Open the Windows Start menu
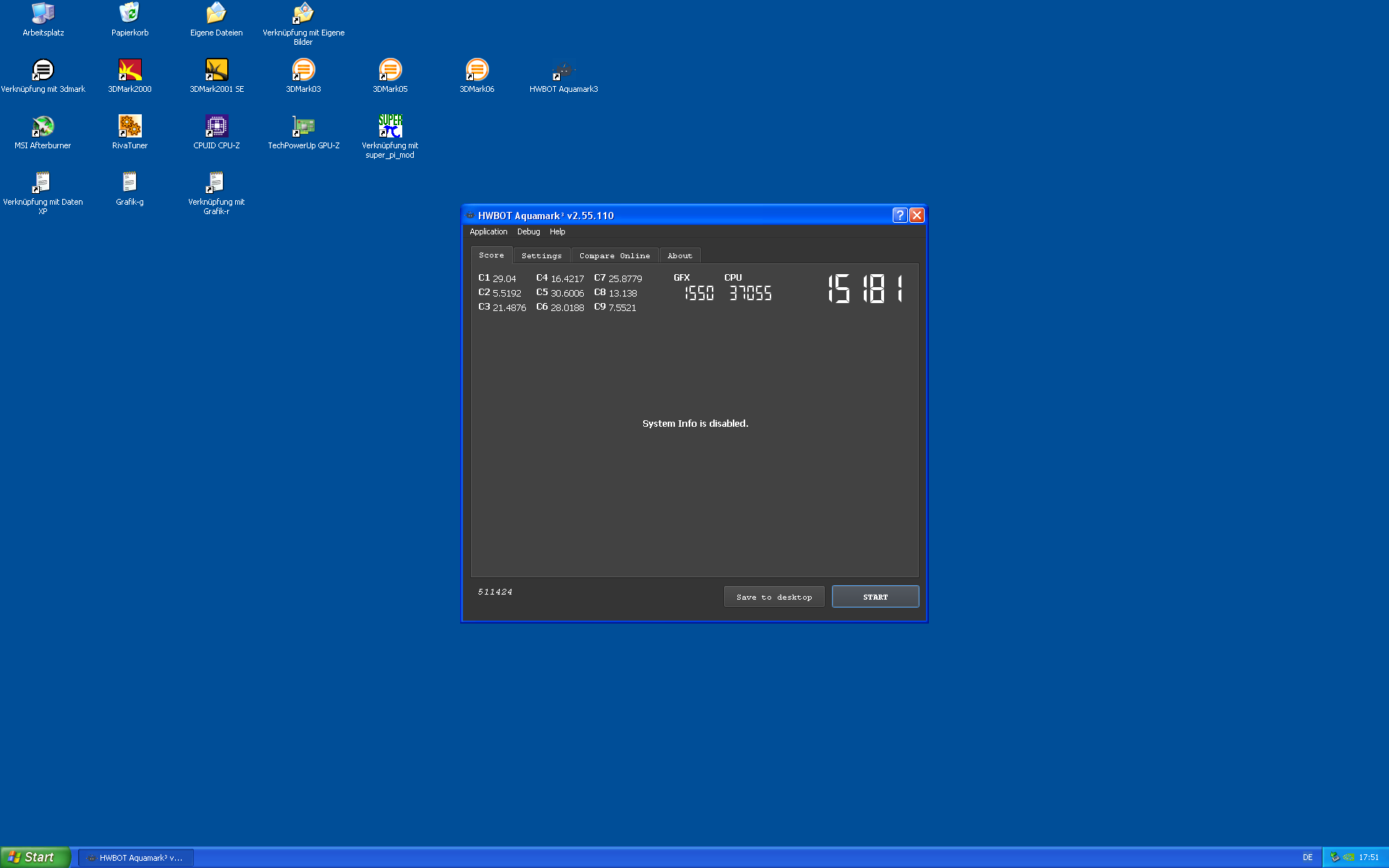This screenshot has height=868, width=1389. pos(35,857)
